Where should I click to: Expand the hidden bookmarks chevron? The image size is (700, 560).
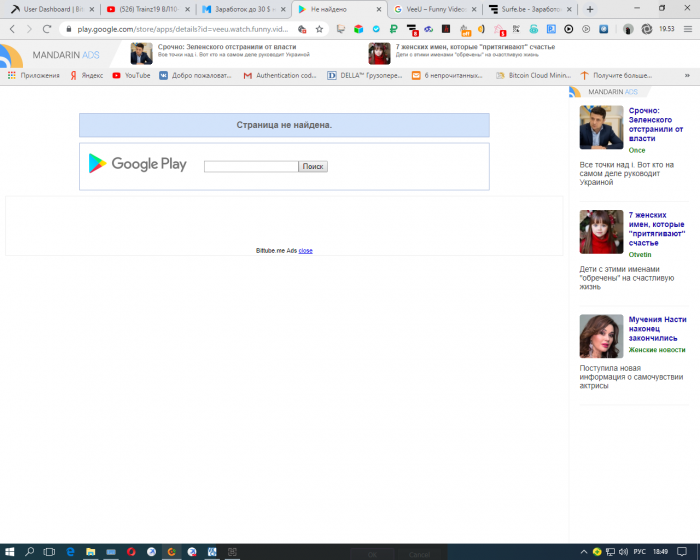click(x=687, y=75)
